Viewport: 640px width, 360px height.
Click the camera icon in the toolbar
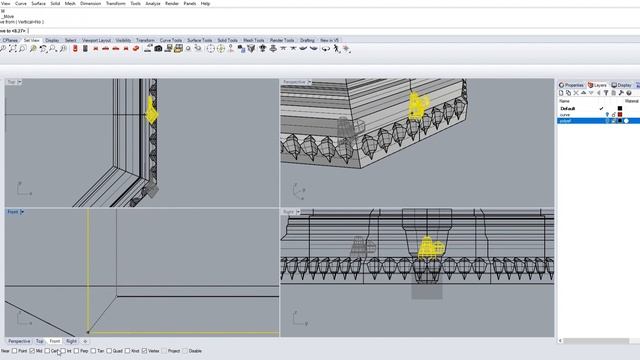158,49
